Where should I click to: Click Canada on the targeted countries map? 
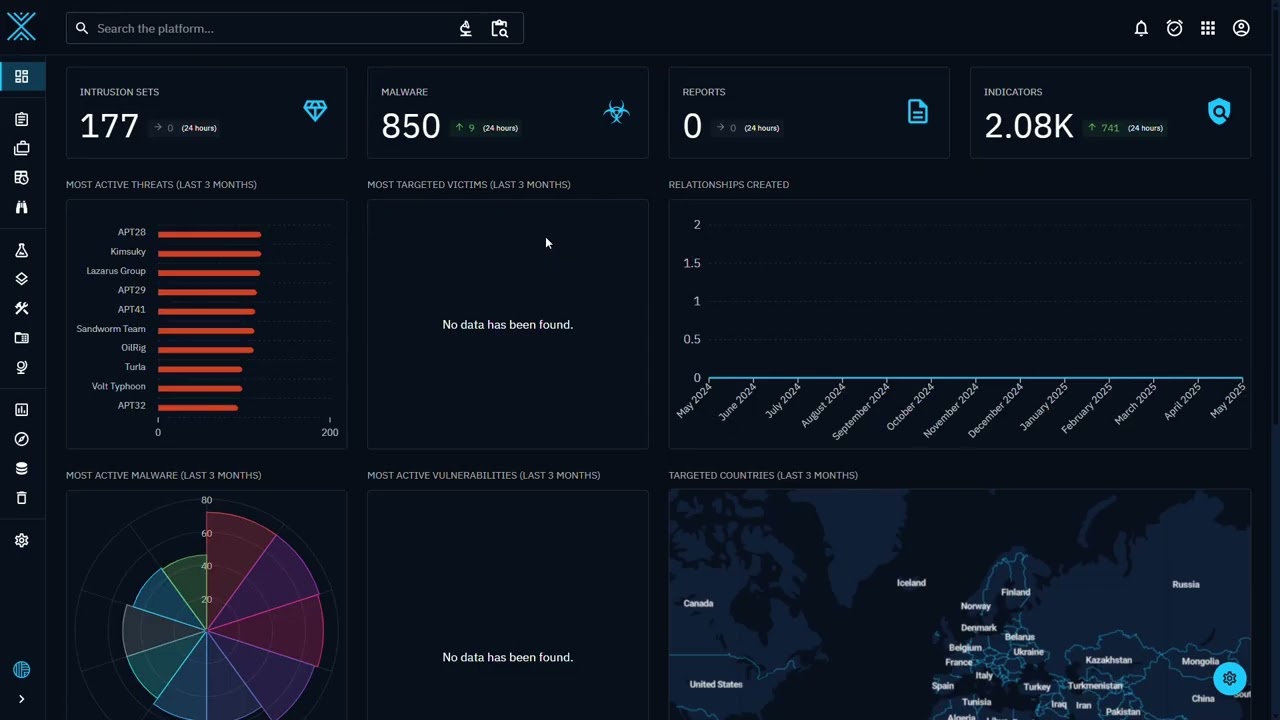pos(698,603)
